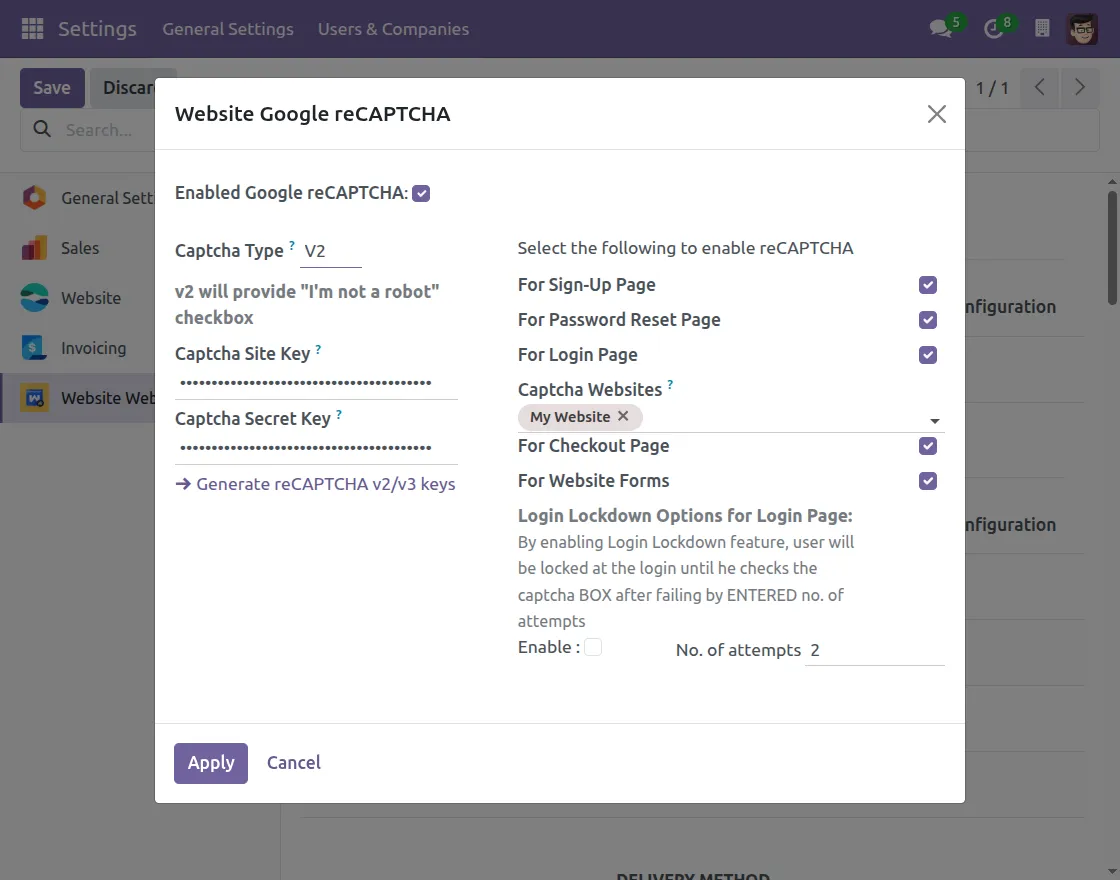Click the Settings app title
The height and width of the screenshot is (880, 1120).
97,29
